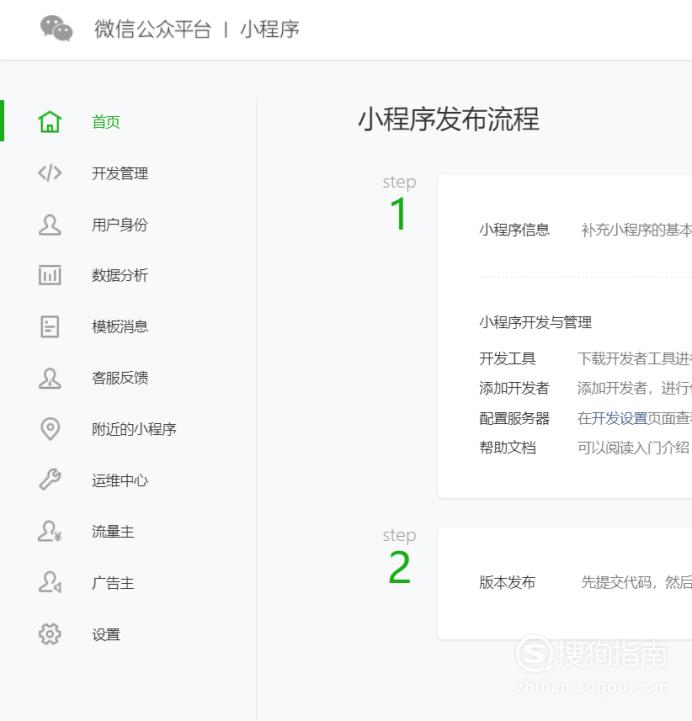Click 添加开发者 in the step 1 card
The height and width of the screenshot is (721, 692).
pos(515,388)
